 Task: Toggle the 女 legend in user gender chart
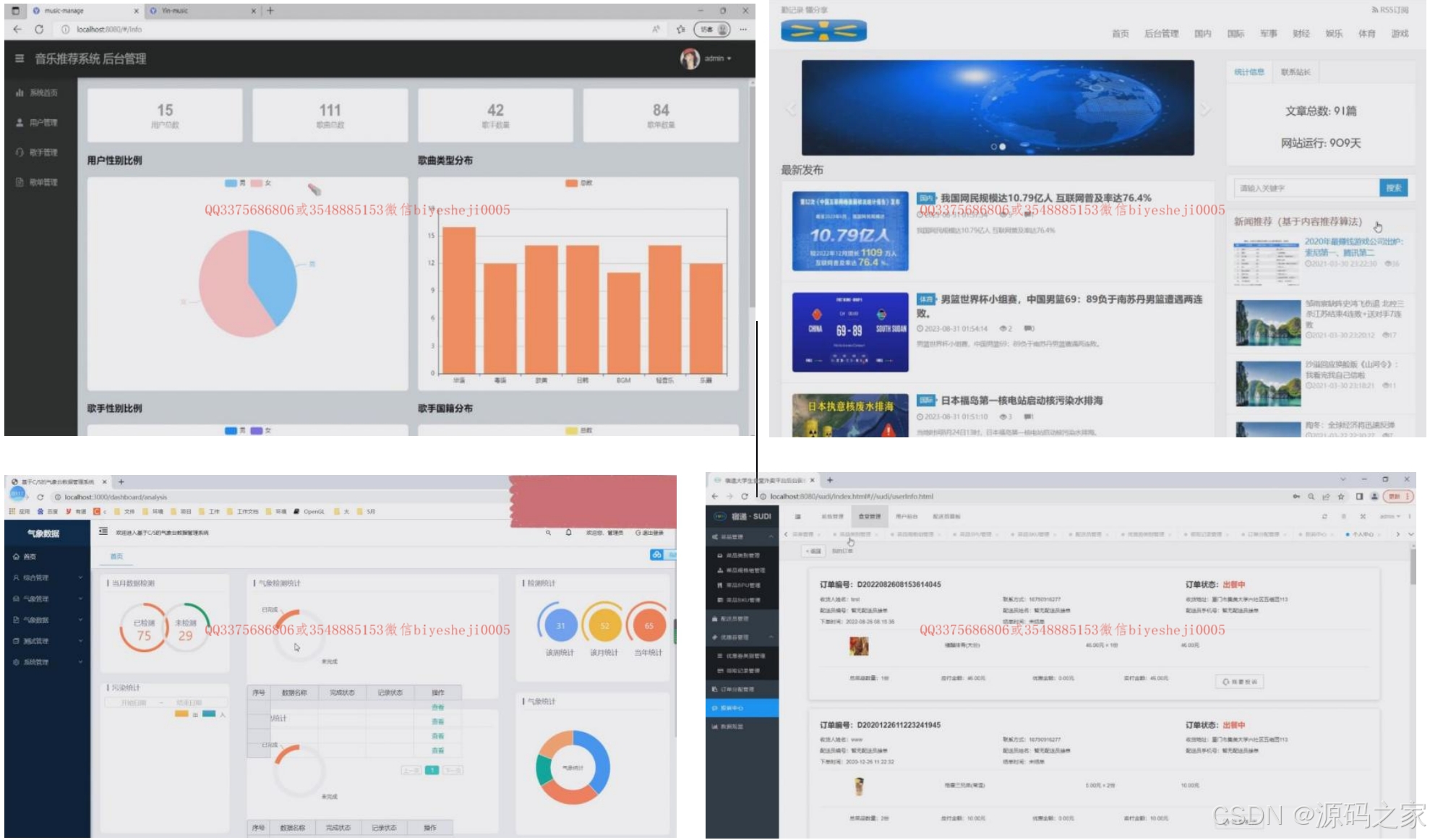[x=260, y=184]
